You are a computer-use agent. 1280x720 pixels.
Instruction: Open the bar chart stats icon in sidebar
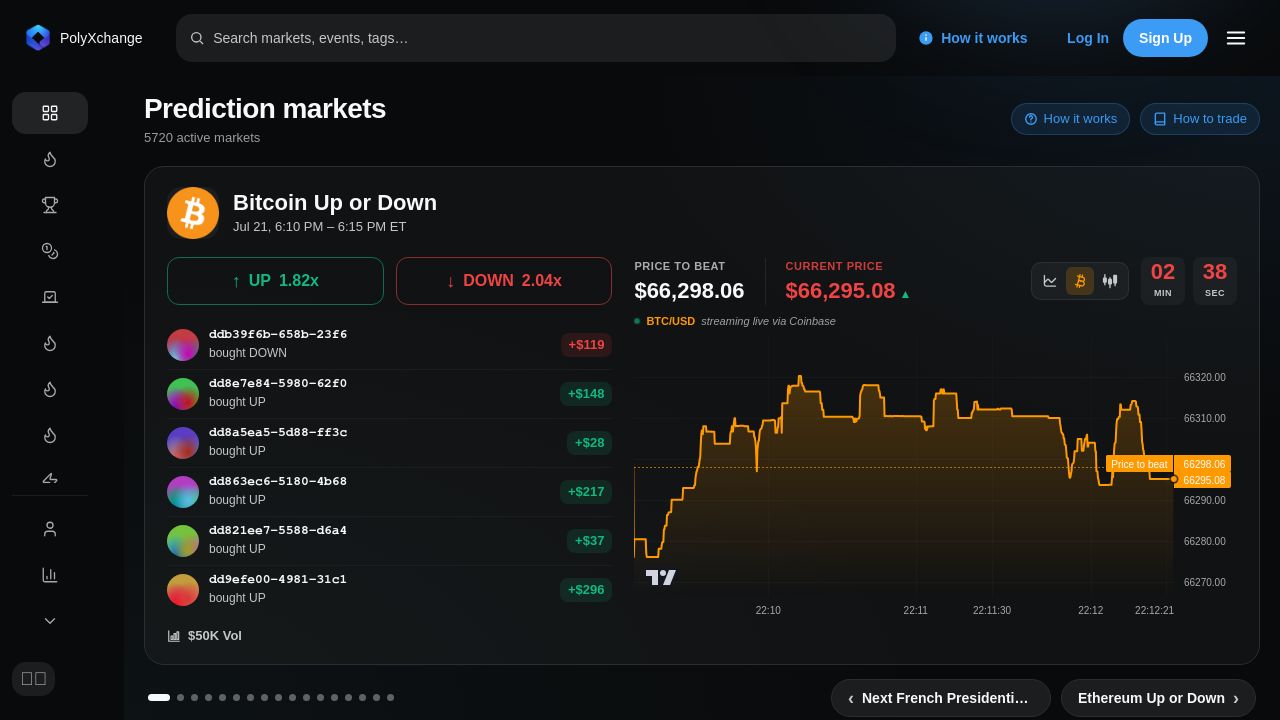(50, 575)
